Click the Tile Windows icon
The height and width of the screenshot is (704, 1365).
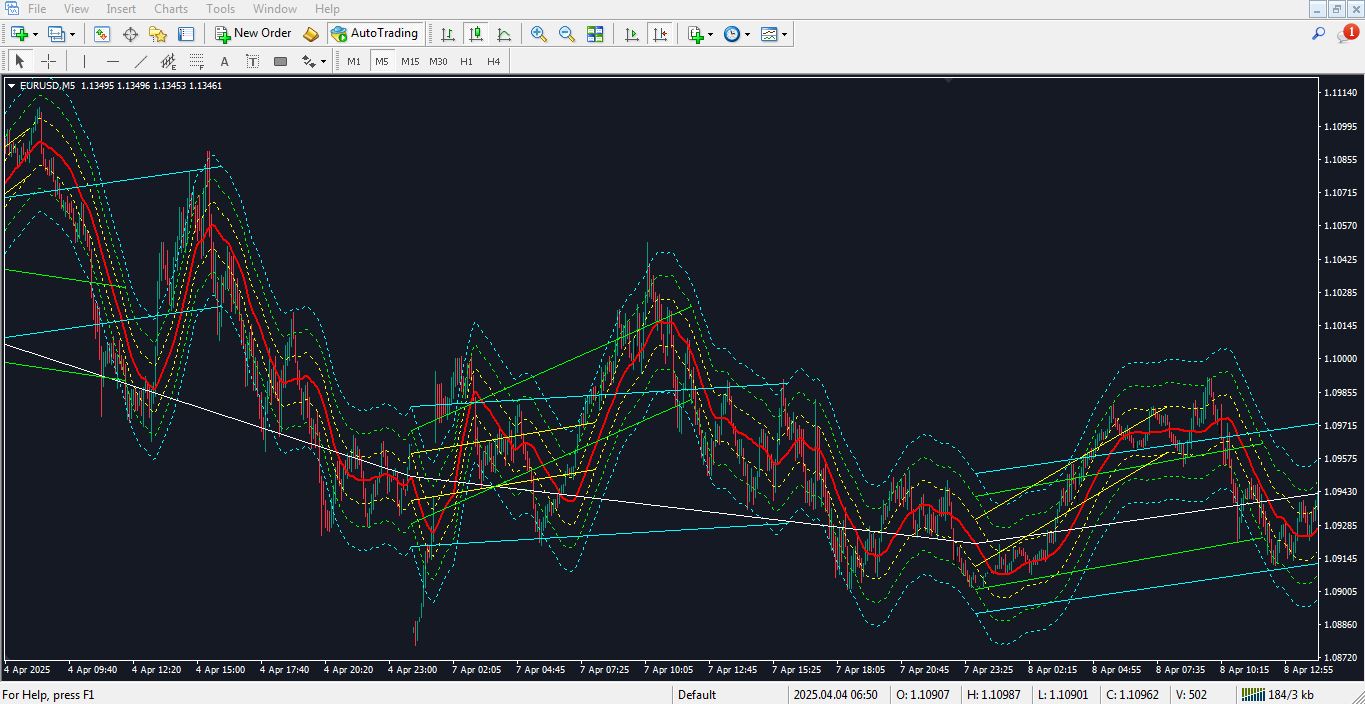pyautogui.click(x=595, y=33)
